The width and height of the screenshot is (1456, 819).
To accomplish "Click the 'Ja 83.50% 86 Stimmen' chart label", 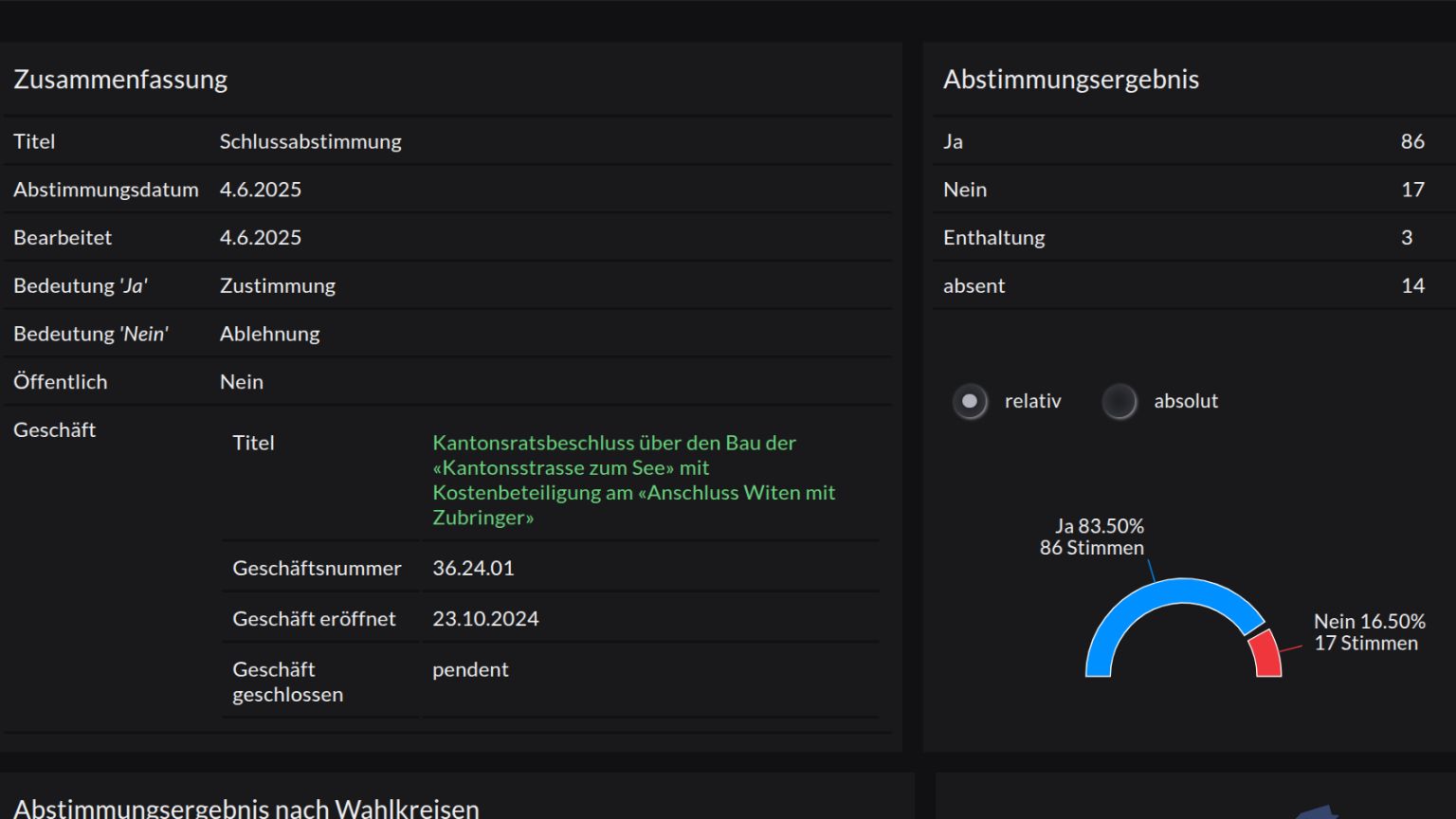I will point(1092,537).
